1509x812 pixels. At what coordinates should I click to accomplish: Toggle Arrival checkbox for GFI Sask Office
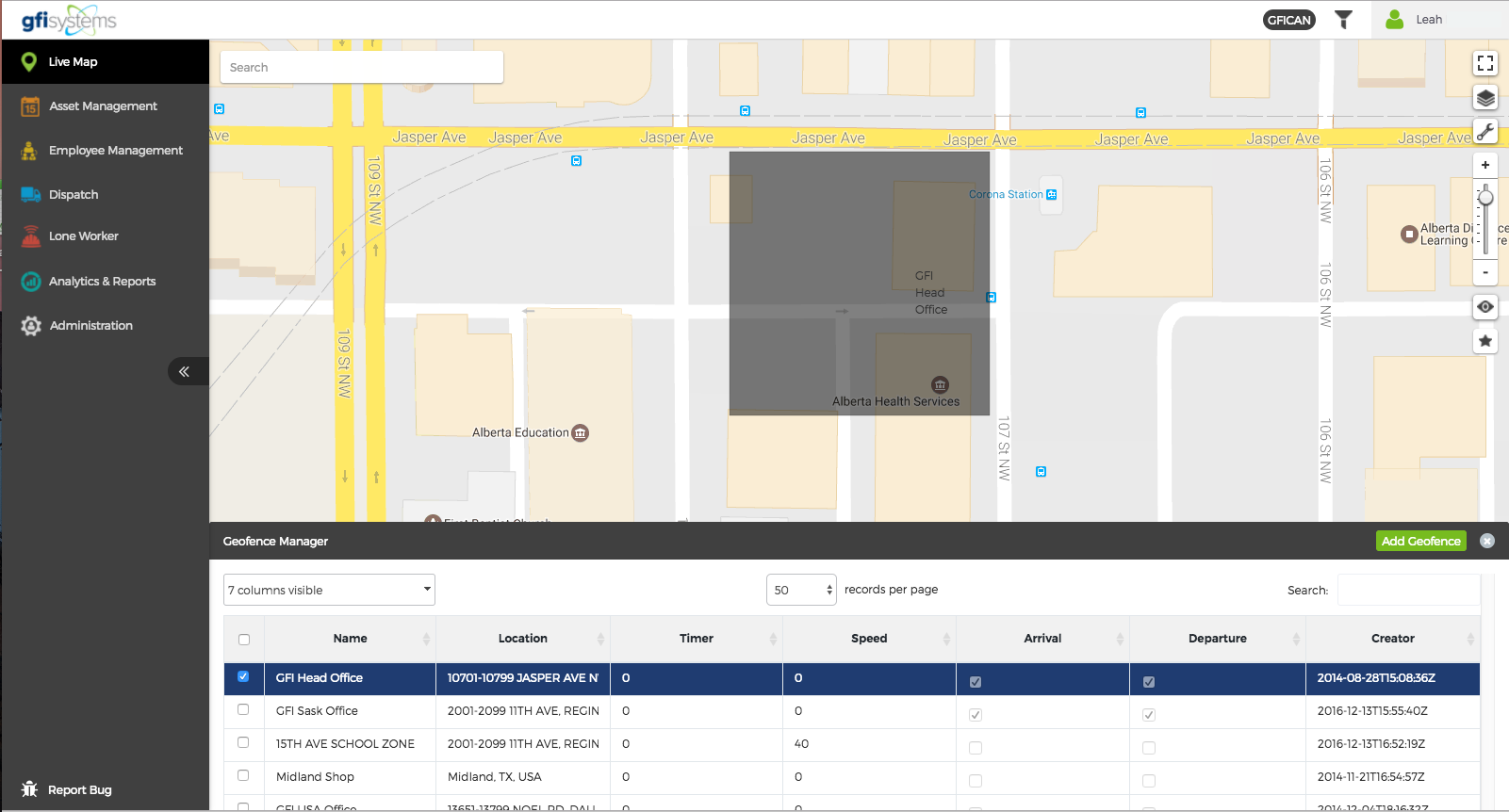[976, 715]
